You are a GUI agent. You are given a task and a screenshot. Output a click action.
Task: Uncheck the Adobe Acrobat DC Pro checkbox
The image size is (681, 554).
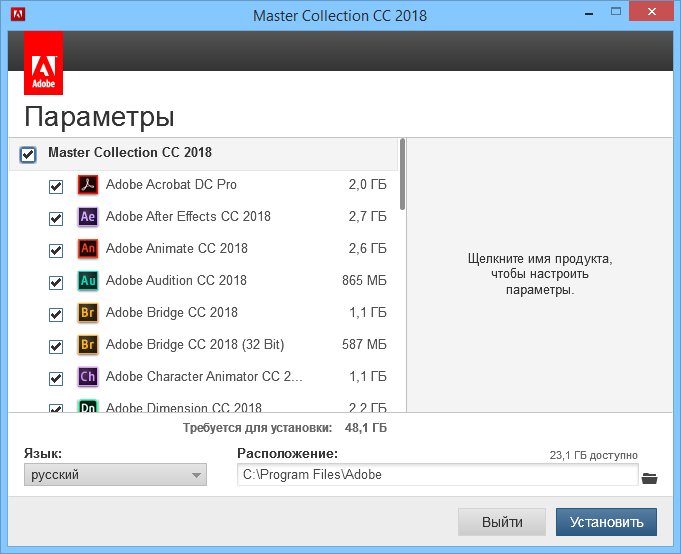point(56,187)
